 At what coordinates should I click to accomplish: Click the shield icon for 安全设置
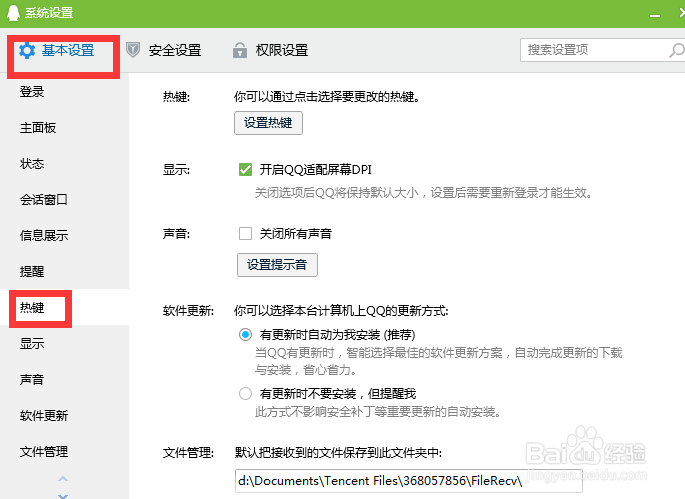click(x=133, y=50)
